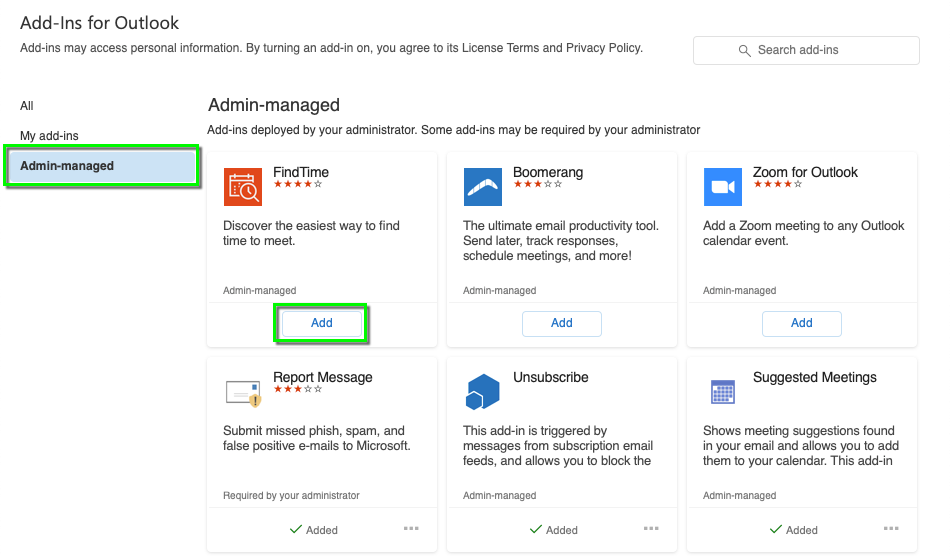The width and height of the screenshot is (950, 556).
Task: Click the Zoom for Outlook star rating
Action: 777,184
